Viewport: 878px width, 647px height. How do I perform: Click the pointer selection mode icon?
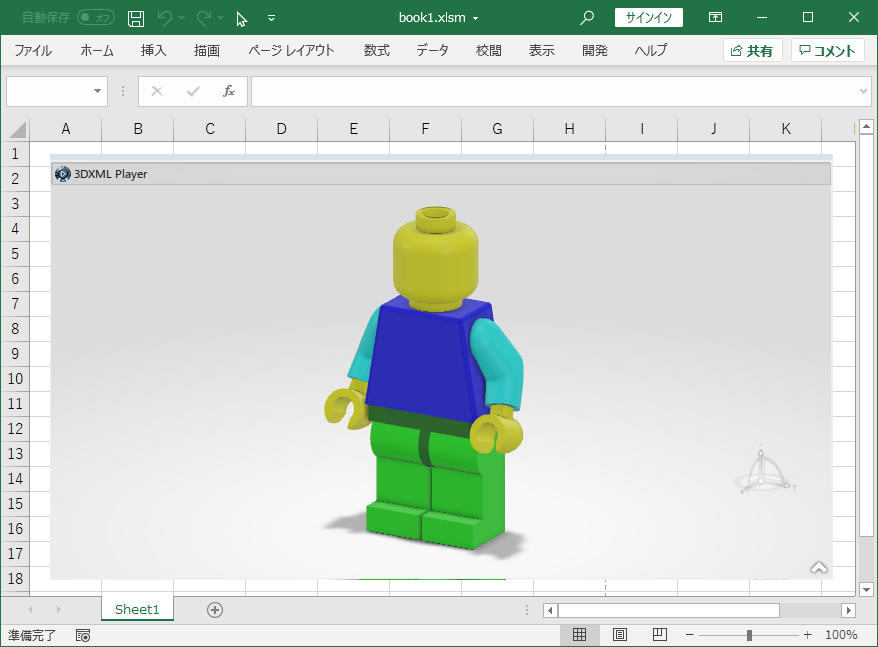coord(241,20)
